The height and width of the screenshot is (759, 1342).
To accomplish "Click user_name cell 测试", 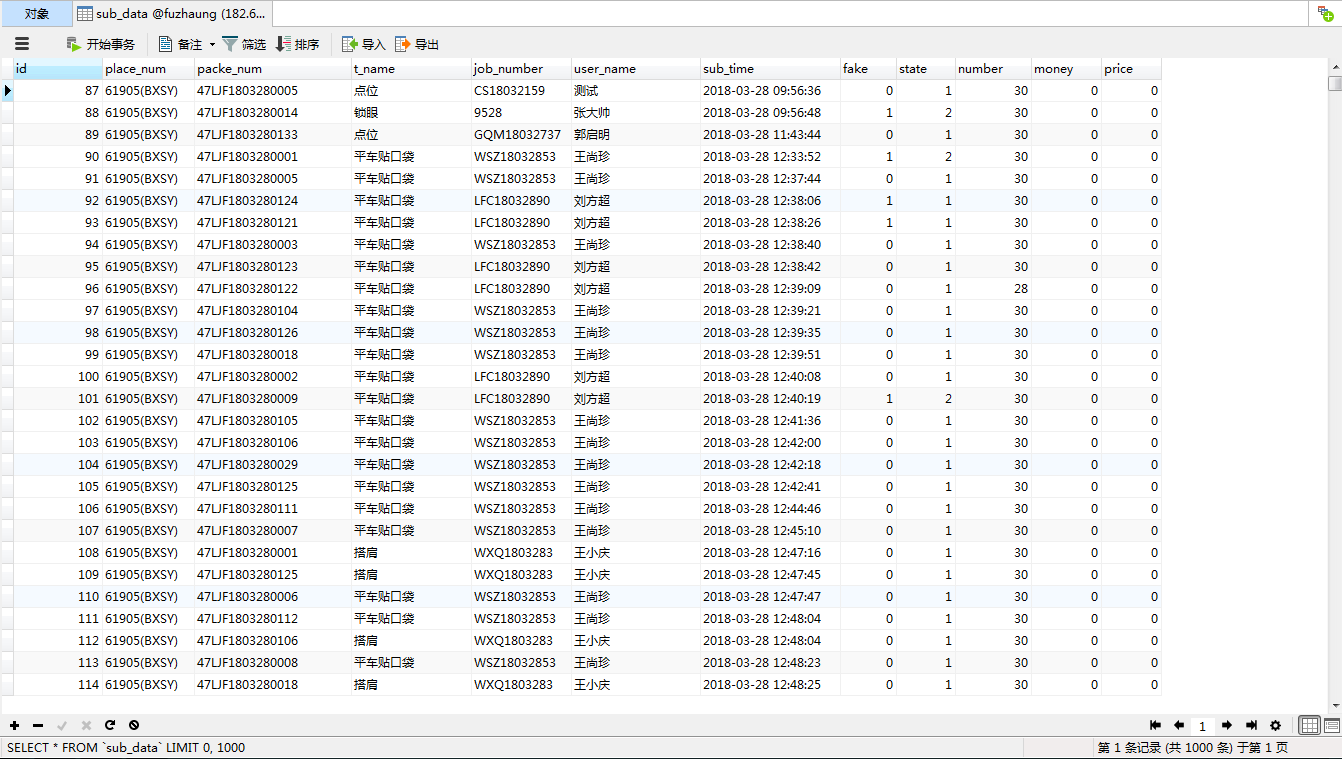I will coord(635,91).
